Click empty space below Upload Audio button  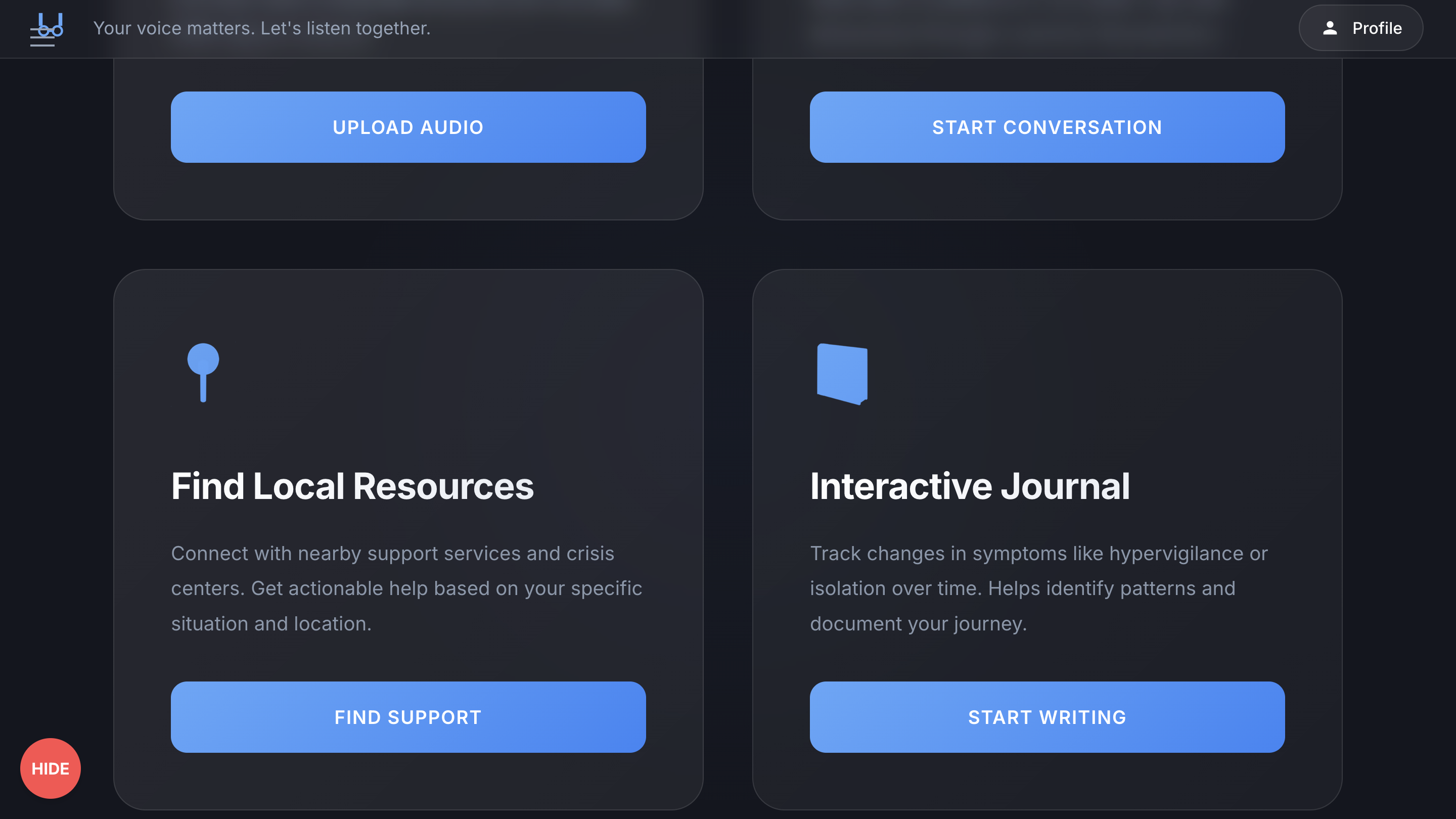[408, 191]
